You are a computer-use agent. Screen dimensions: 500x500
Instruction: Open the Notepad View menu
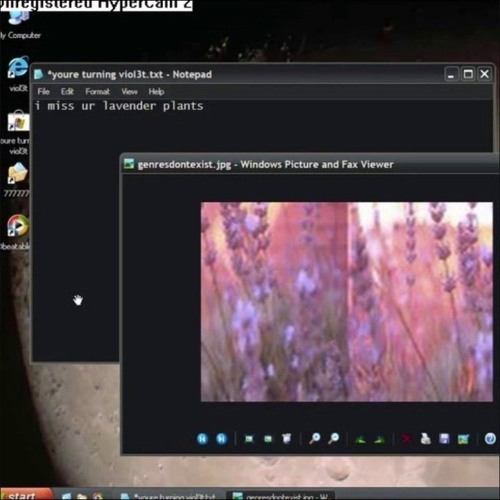[129, 91]
